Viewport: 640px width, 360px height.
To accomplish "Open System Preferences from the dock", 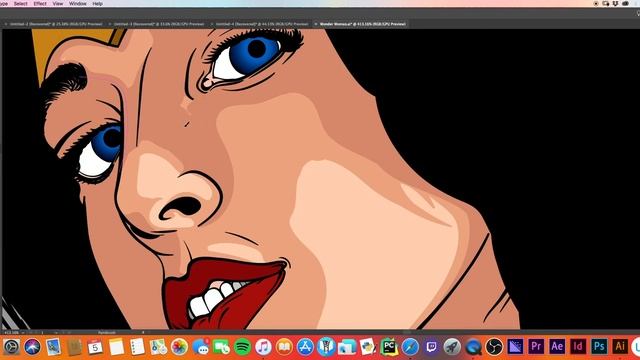I will coord(11,347).
